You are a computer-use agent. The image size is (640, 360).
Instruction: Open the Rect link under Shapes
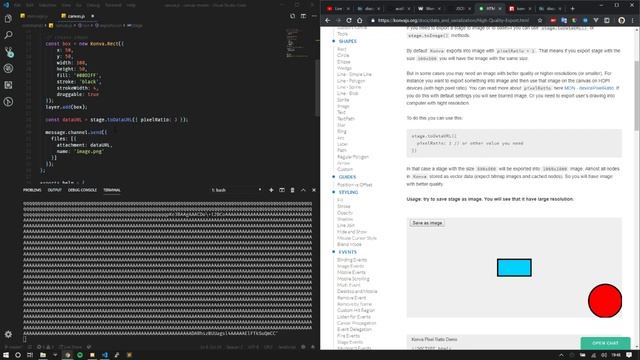(342, 49)
